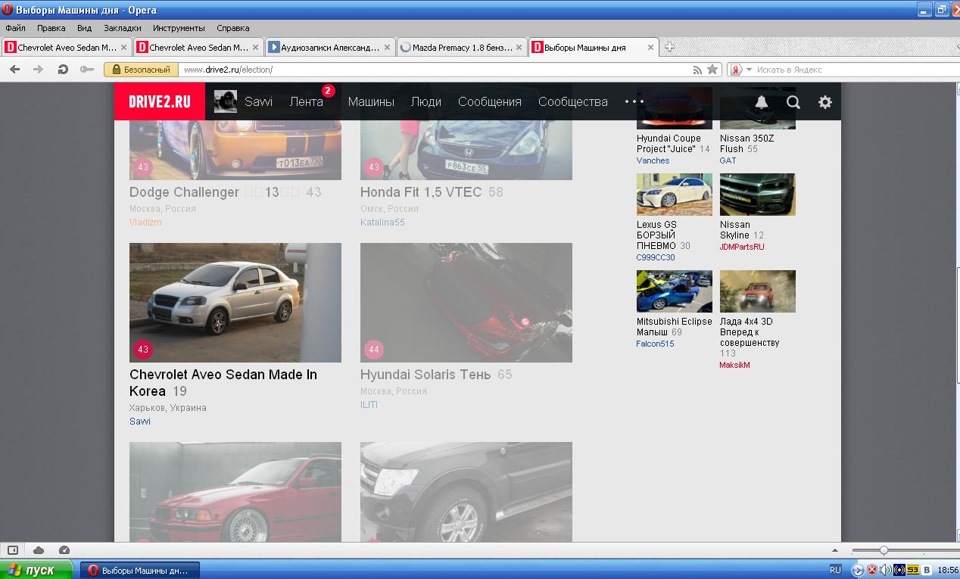
Task: Open Люди section in header
Action: pyautogui.click(x=426, y=102)
